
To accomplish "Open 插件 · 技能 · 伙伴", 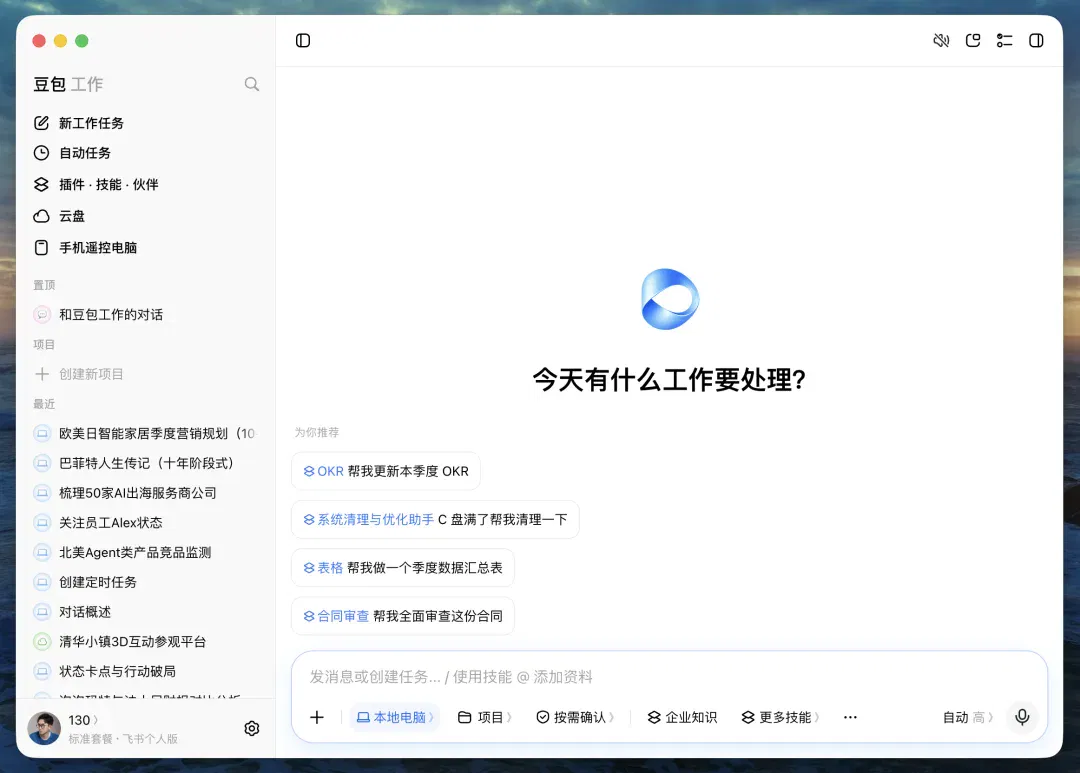I will click(145, 185).
